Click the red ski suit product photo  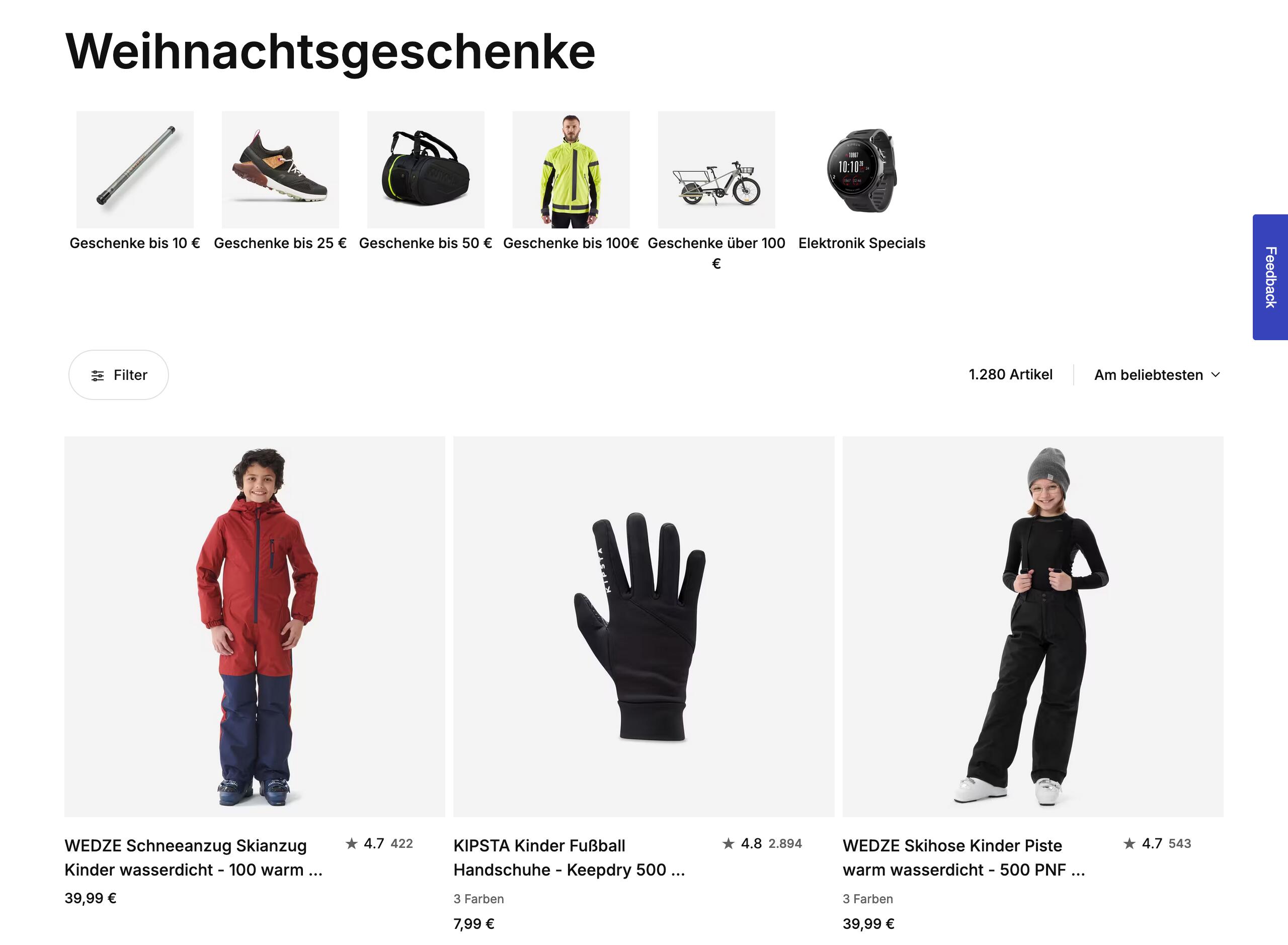point(255,626)
